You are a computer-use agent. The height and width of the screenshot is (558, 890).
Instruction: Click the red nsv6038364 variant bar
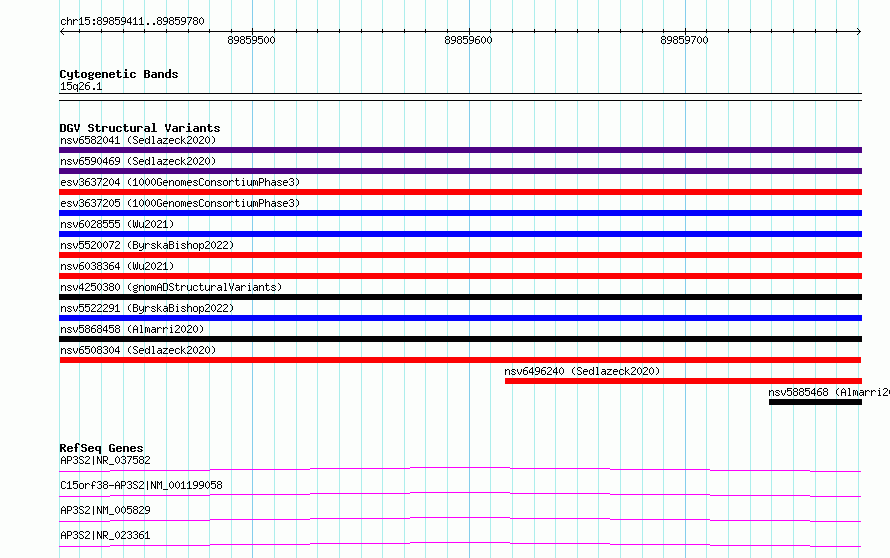[x=460, y=276]
